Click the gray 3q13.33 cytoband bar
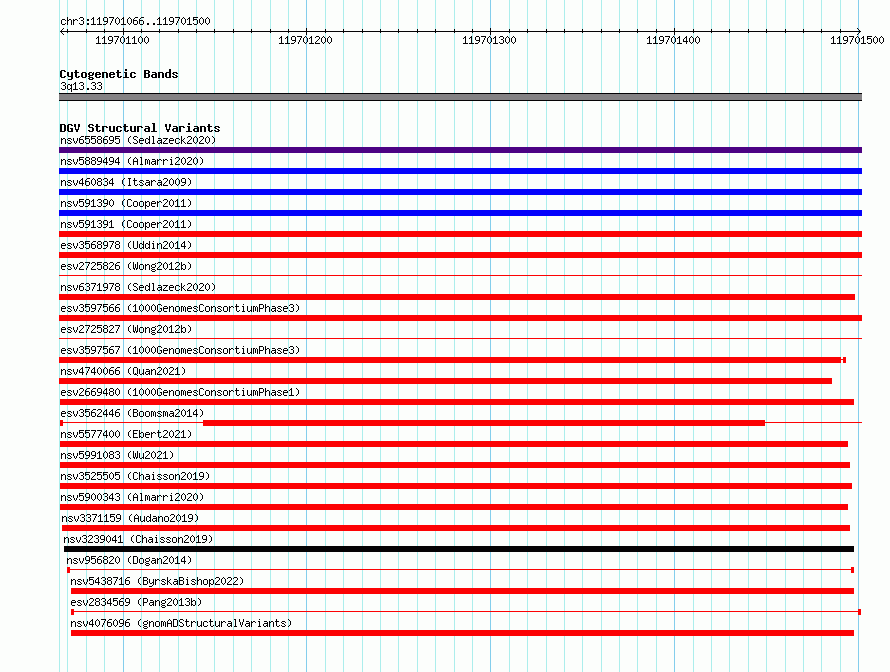 pos(460,97)
